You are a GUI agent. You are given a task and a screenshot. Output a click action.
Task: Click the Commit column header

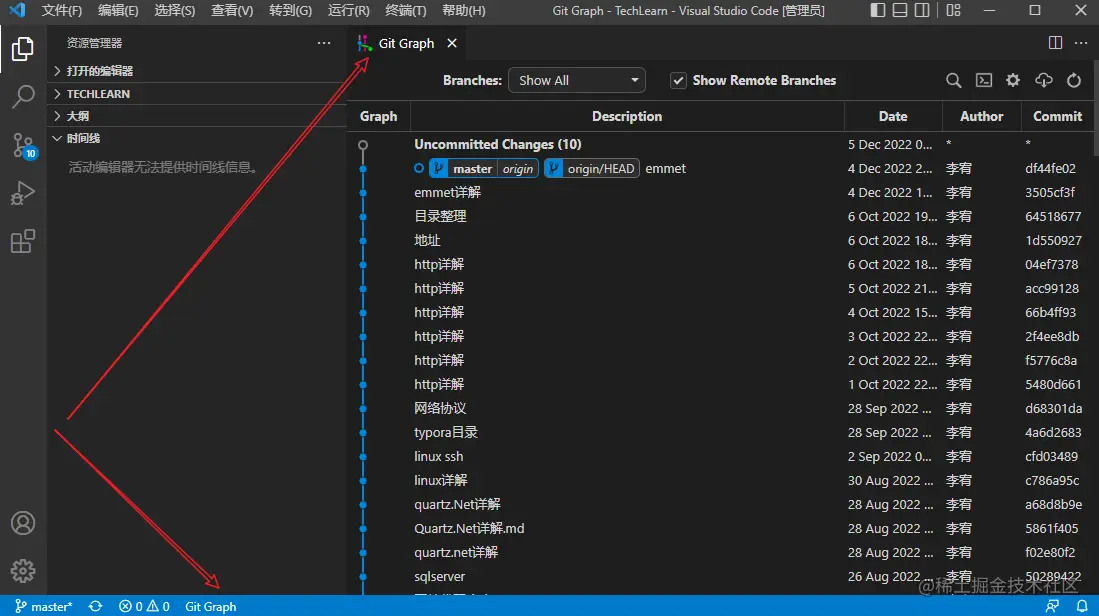coord(1057,116)
